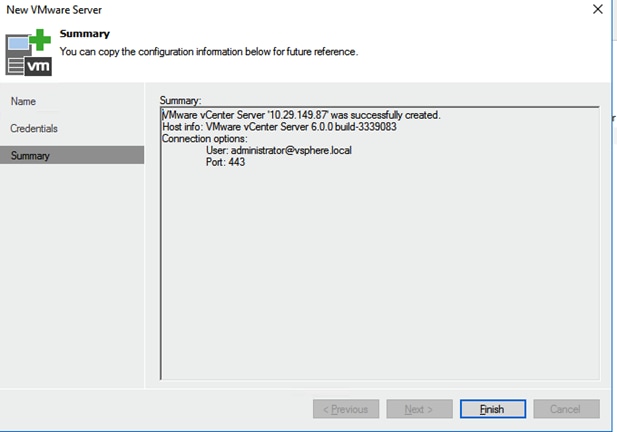Viewport: 617px width, 432px height.
Task: Click the Connection options line
Action: pyautogui.click(x=205, y=138)
